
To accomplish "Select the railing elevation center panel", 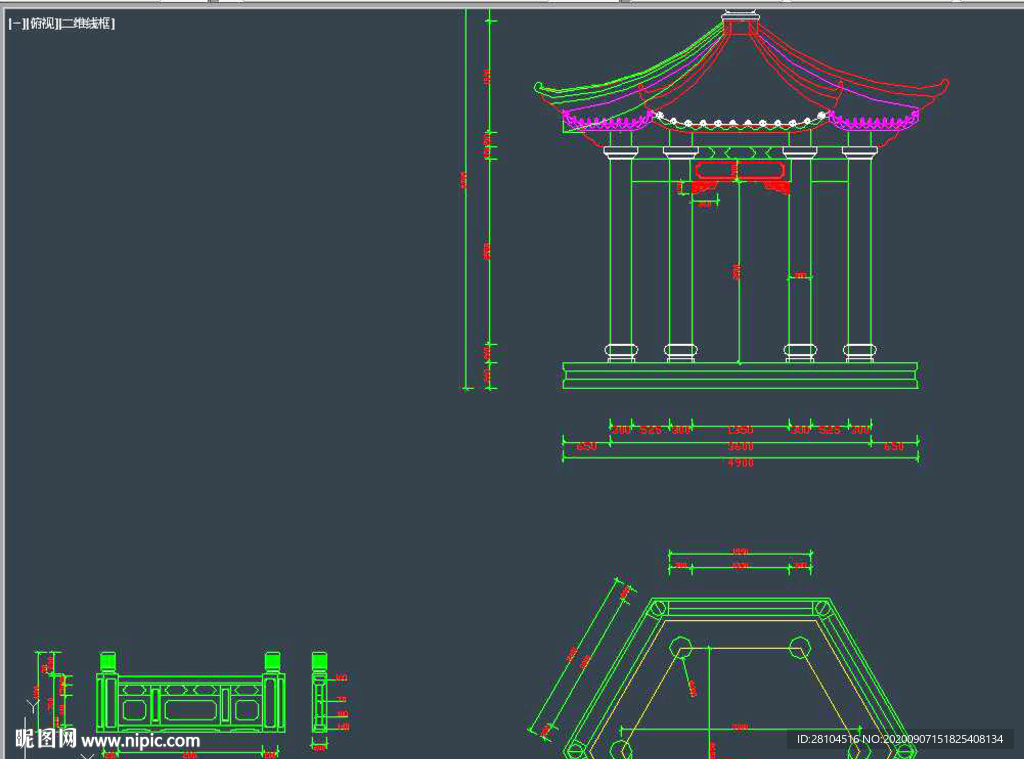I will pos(190,709).
